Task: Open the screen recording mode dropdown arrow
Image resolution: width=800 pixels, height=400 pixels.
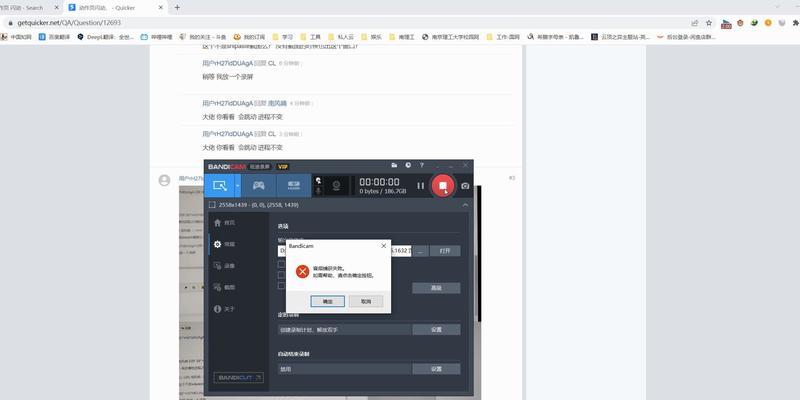Action: [x=238, y=186]
